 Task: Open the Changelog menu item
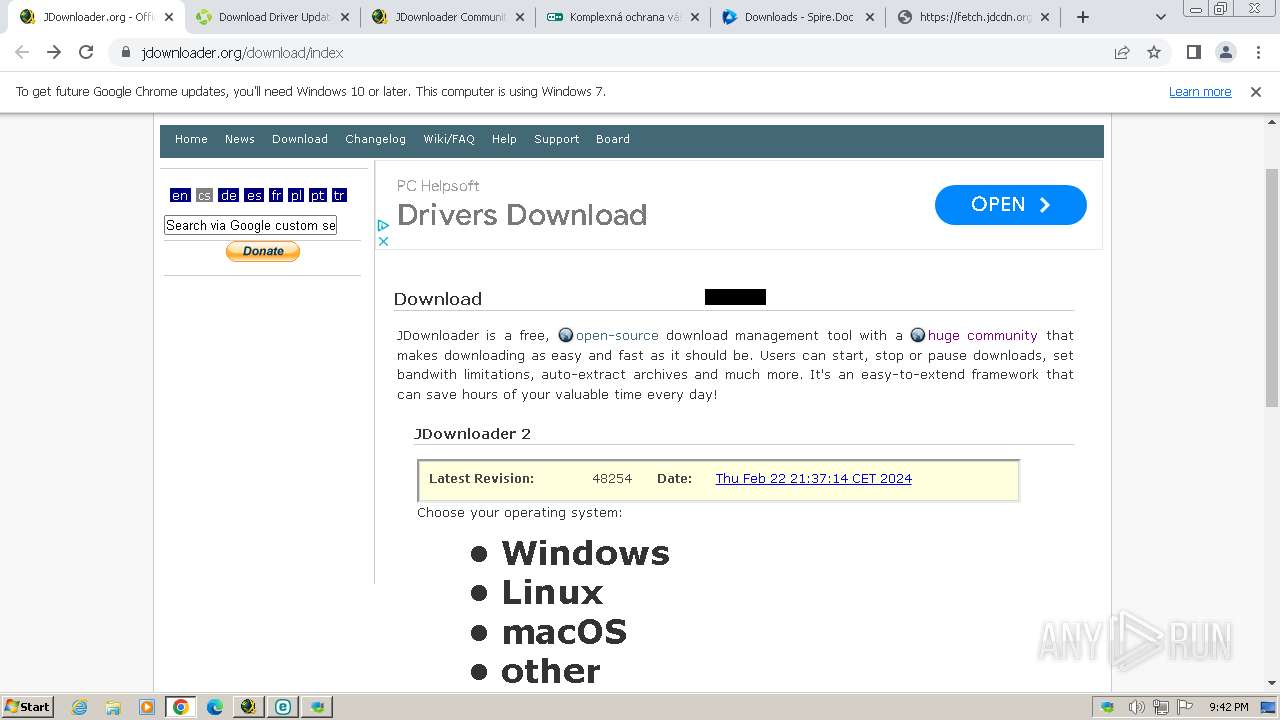376,139
